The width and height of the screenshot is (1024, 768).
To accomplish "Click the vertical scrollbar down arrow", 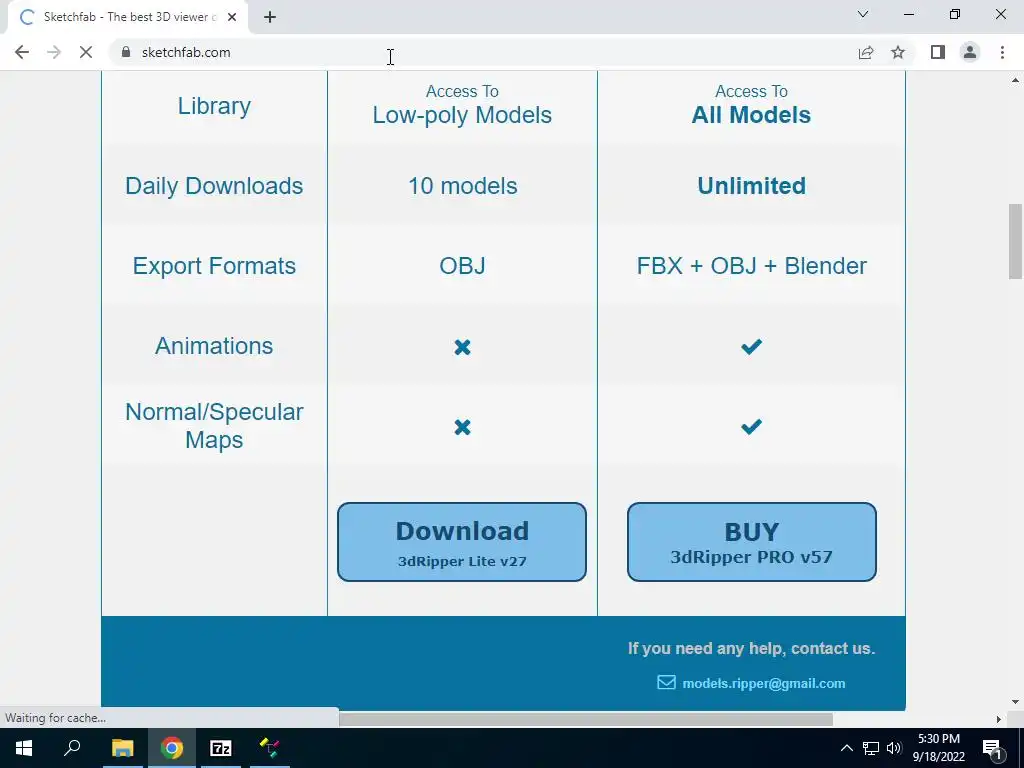I will pyautogui.click(x=1015, y=702).
